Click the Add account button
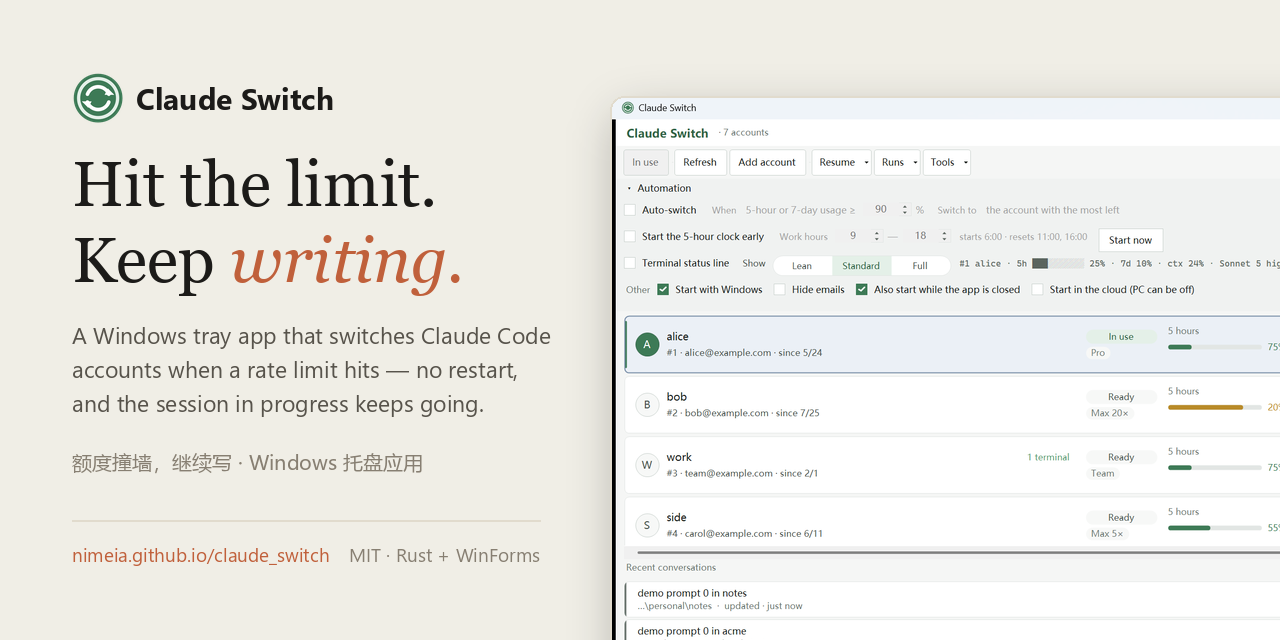The image size is (1280, 640). pyautogui.click(x=767, y=162)
